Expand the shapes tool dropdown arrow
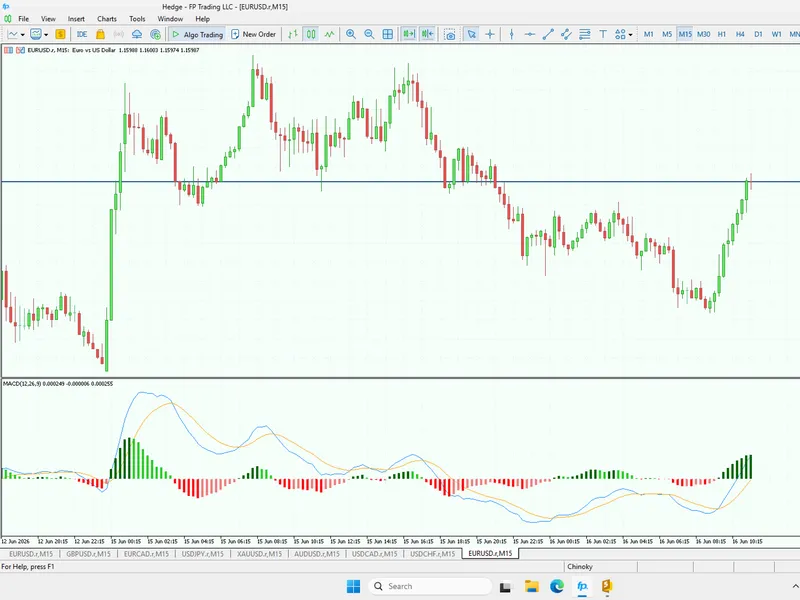The image size is (800, 600). [x=631, y=35]
